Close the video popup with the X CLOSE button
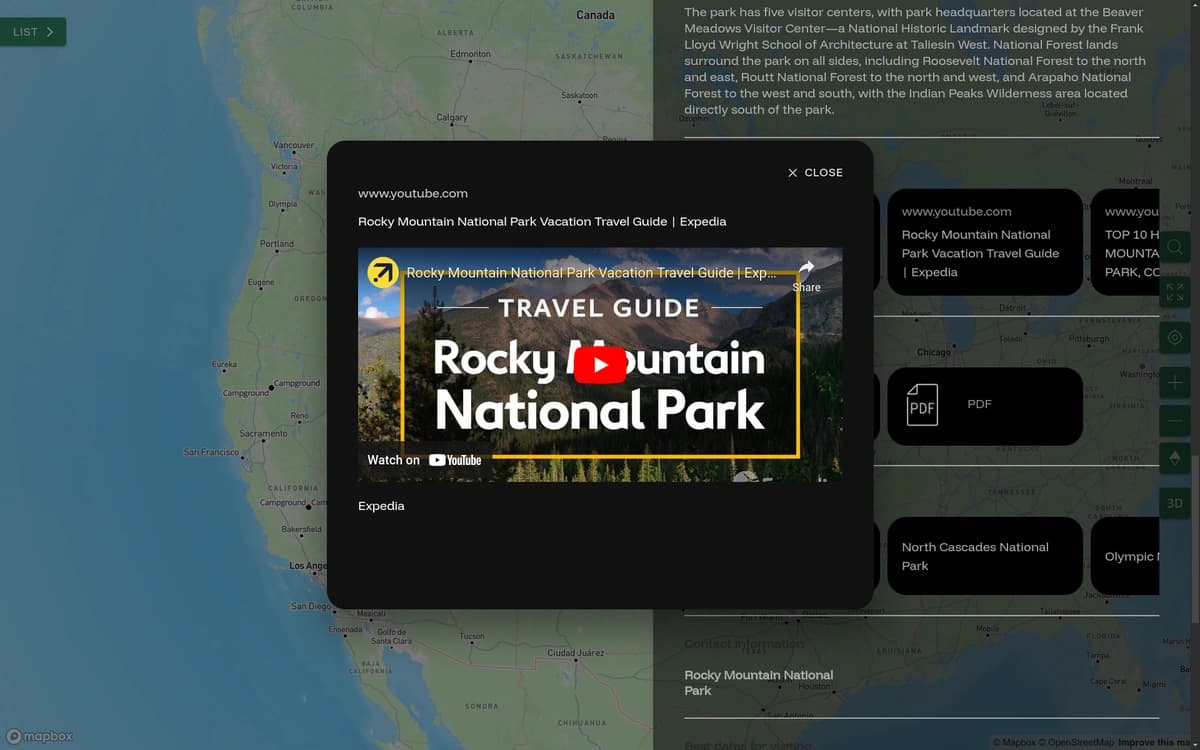Image resolution: width=1200 pixels, height=750 pixels. point(815,172)
